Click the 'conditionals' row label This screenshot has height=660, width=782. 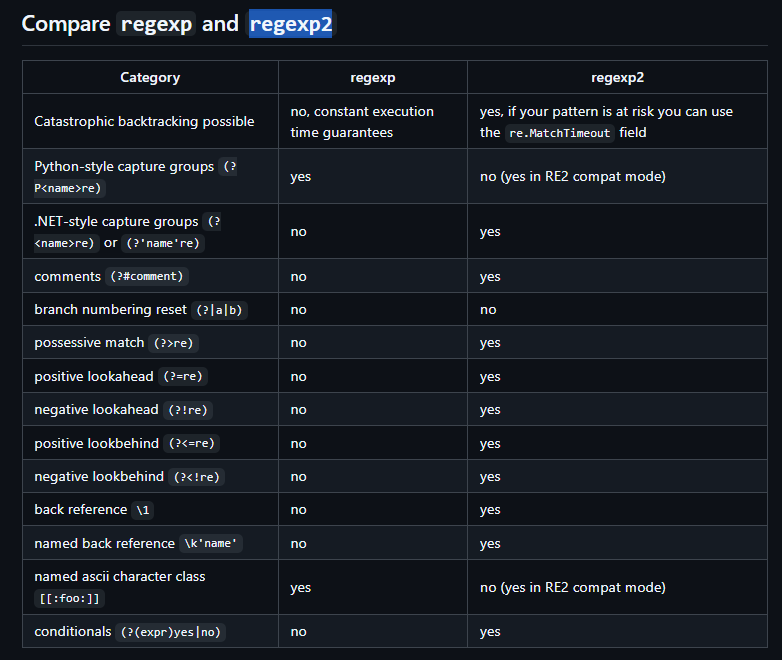(x=72, y=632)
